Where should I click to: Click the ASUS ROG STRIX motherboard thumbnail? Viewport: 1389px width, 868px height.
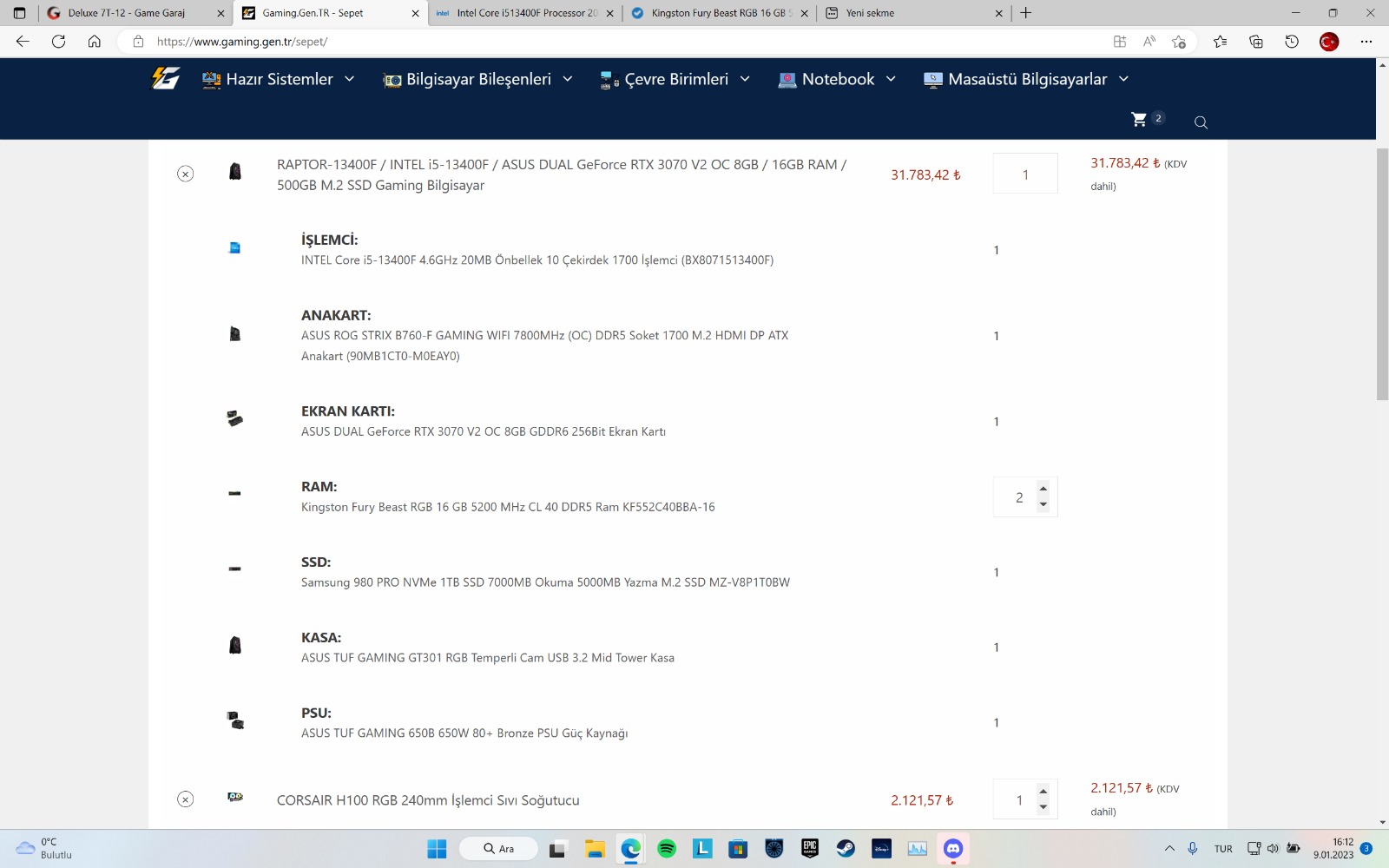[234, 334]
